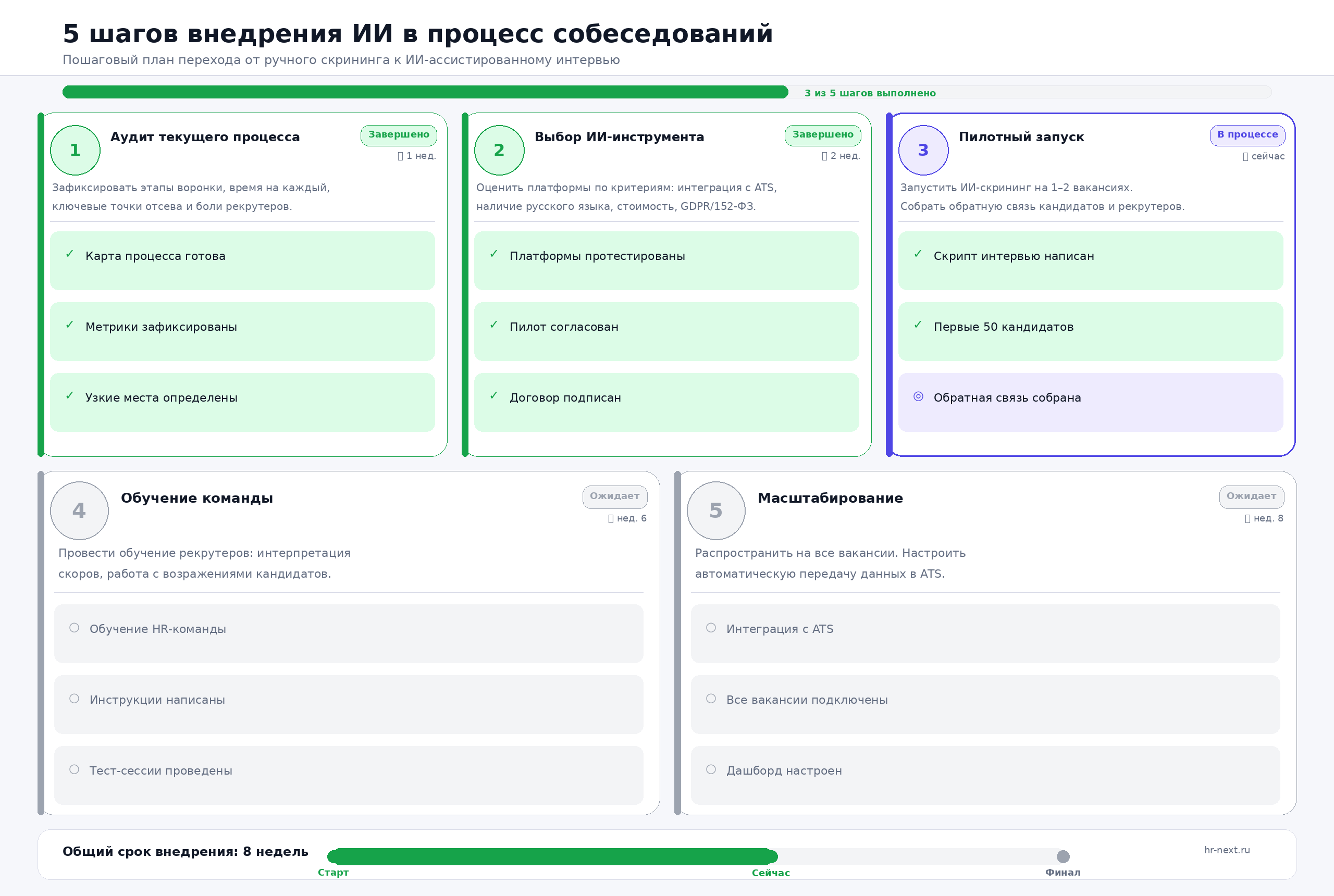The image size is (1334, 896).
Task: Click the top green steps progress bar
Action: [x=425, y=92]
